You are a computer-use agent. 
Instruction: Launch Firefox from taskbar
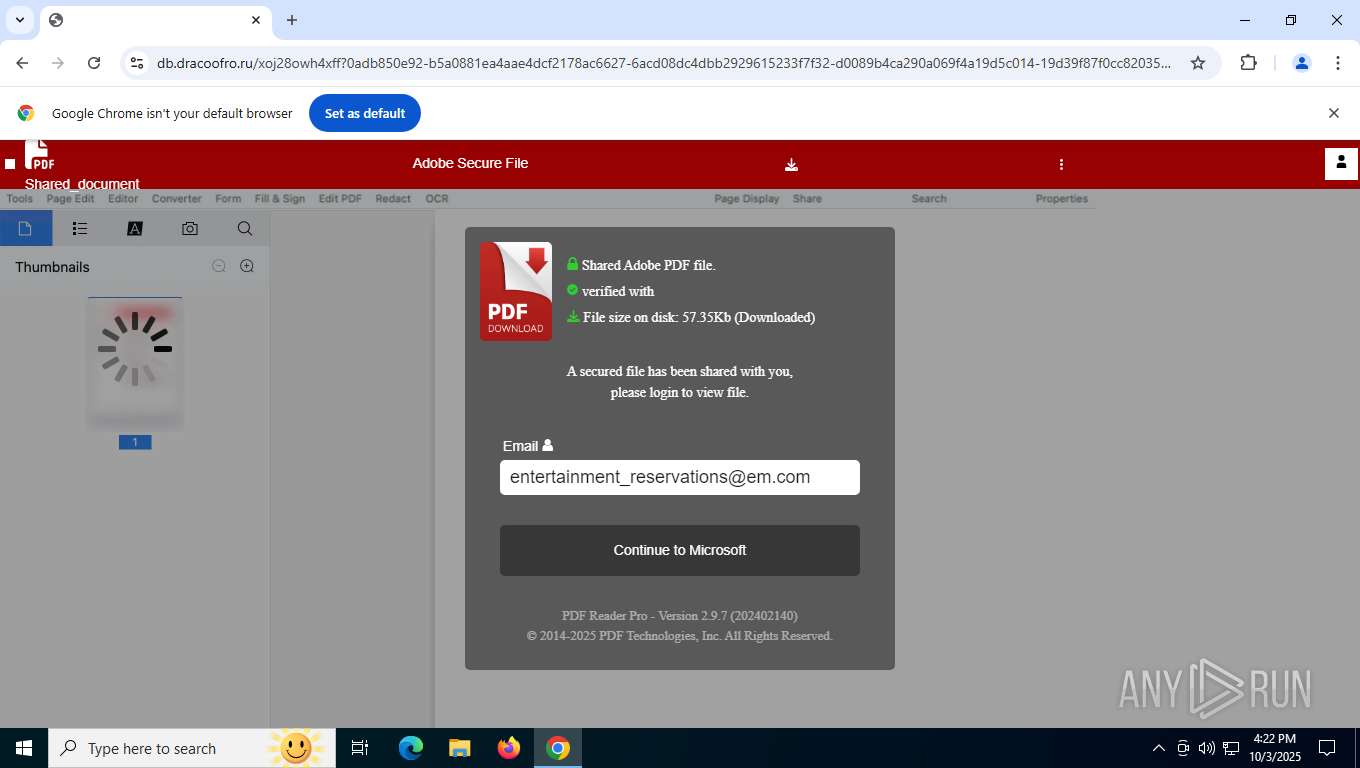509,748
